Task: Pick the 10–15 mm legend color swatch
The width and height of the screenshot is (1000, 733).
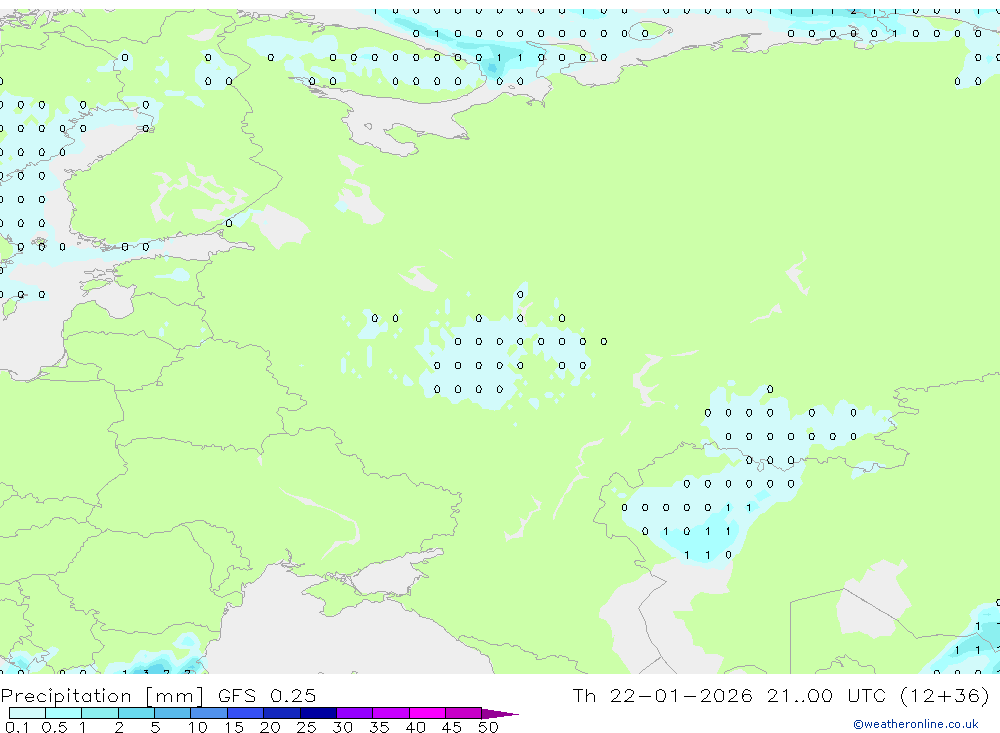Action: pos(209,713)
